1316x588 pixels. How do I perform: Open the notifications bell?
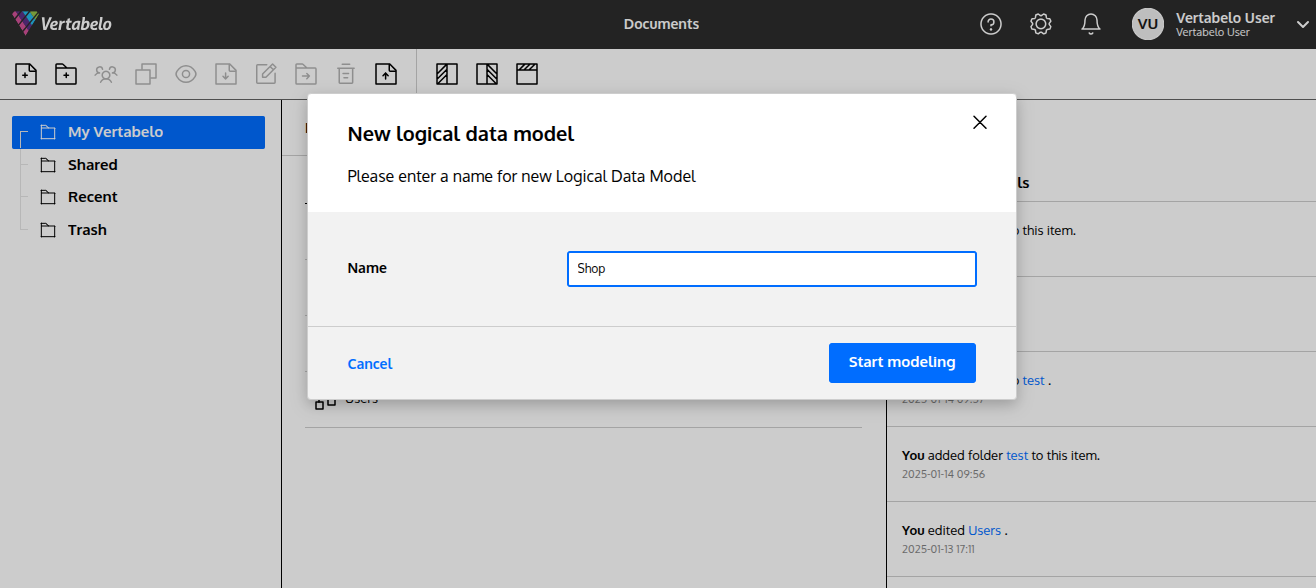coord(1091,23)
